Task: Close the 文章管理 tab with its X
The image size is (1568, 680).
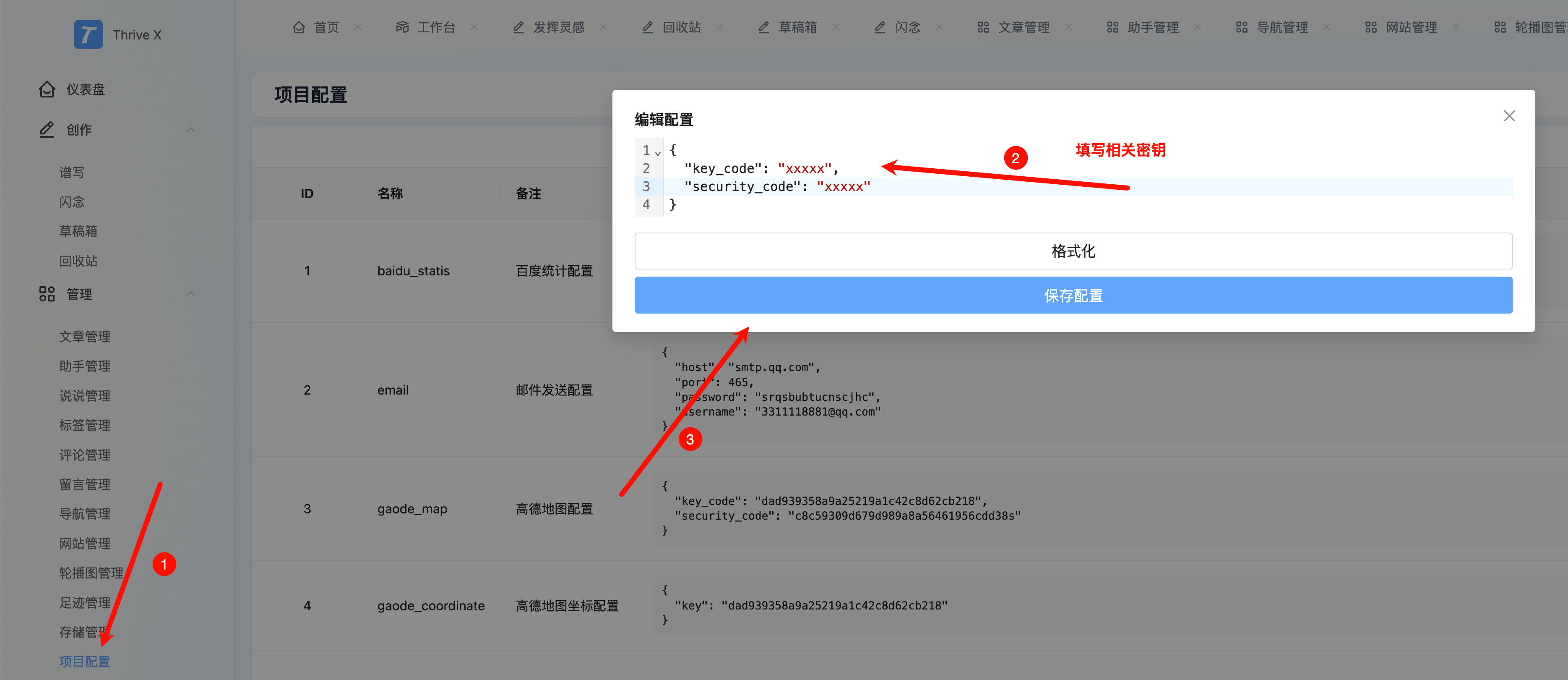Action: click(1068, 27)
